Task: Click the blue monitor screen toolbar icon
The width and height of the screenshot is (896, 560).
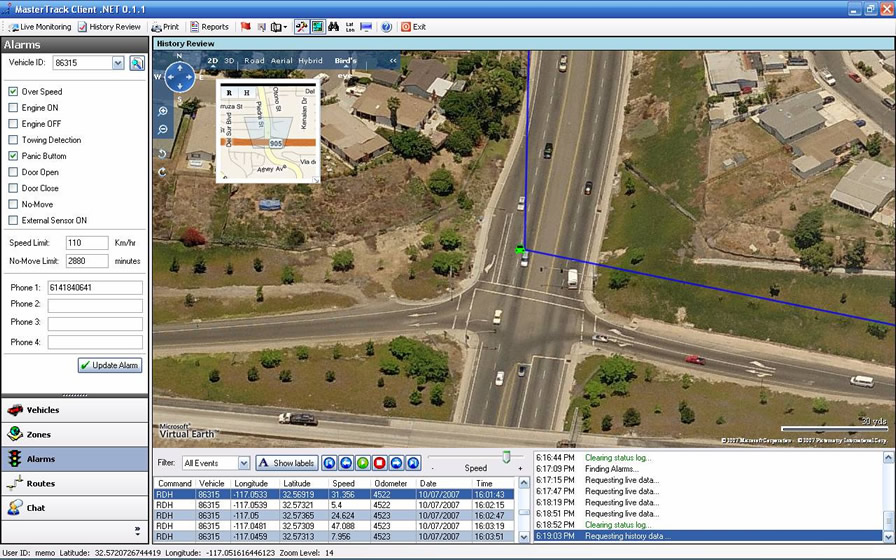Action: [366, 27]
